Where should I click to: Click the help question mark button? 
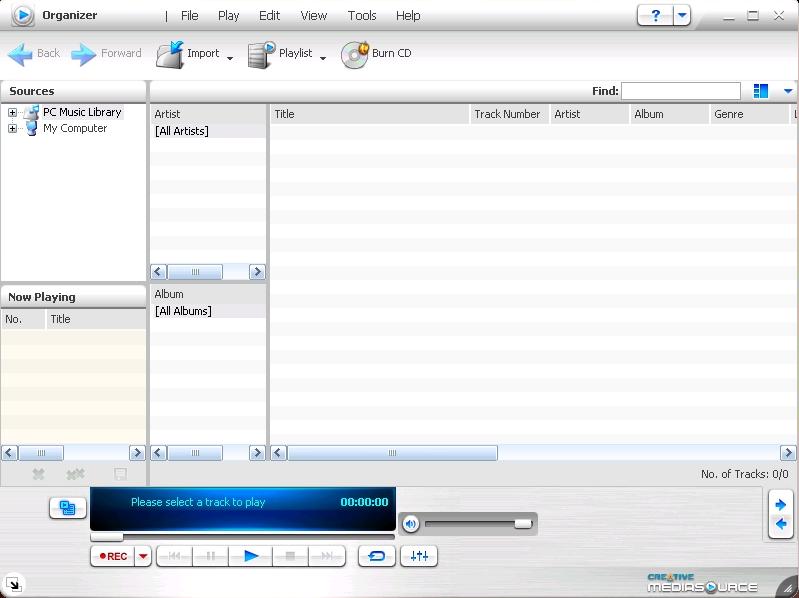655,15
